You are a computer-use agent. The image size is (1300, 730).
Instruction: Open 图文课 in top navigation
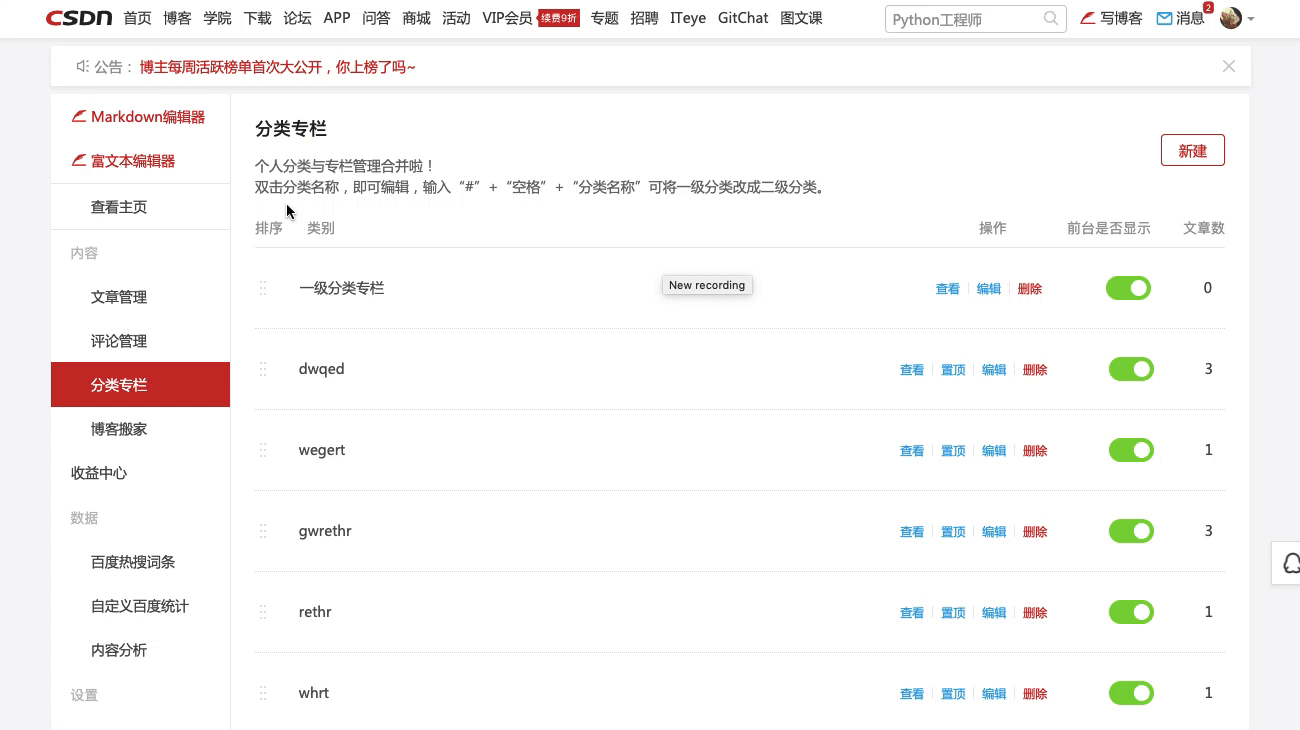click(x=801, y=18)
